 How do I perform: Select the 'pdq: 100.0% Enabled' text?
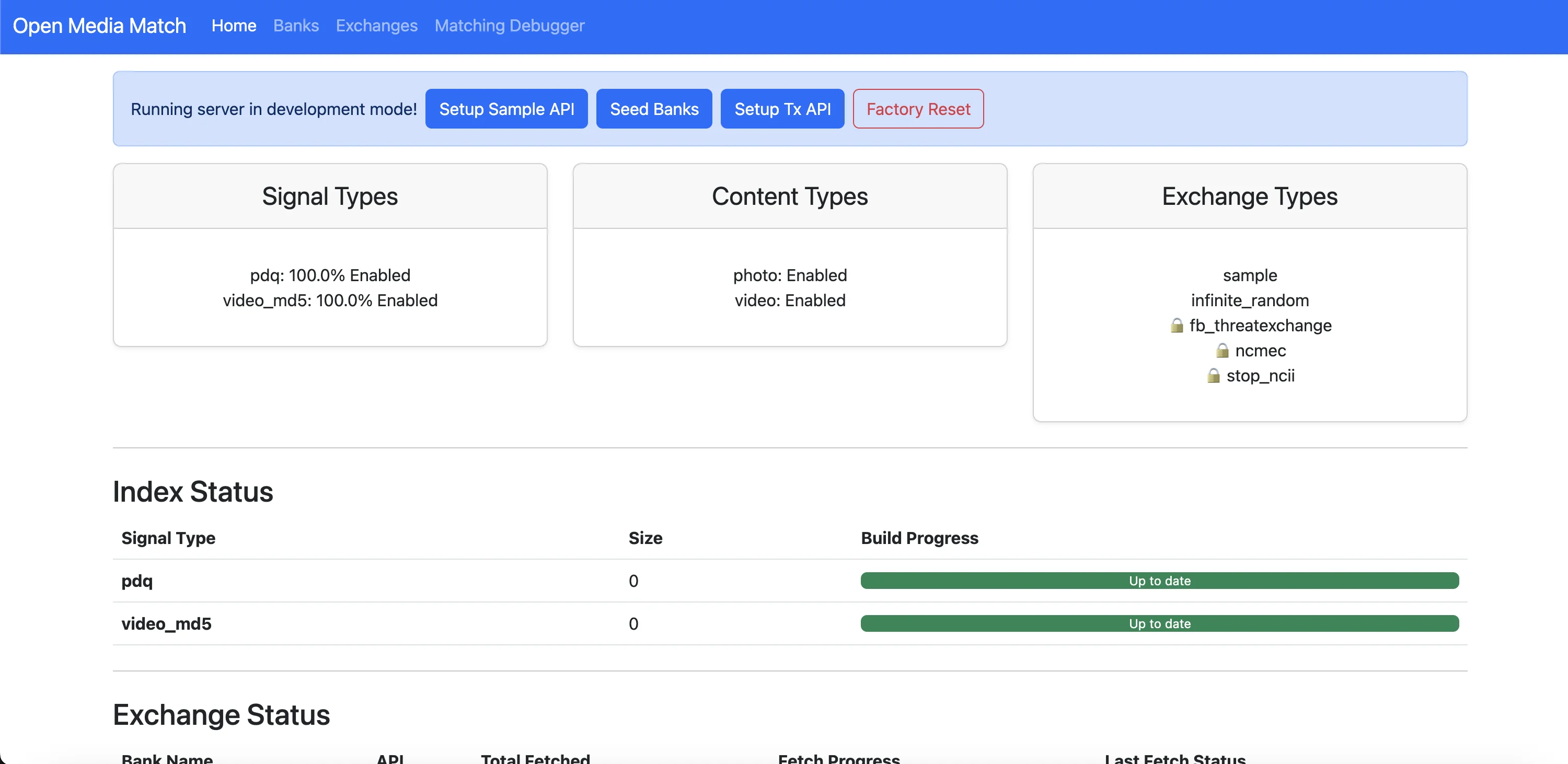coord(330,275)
